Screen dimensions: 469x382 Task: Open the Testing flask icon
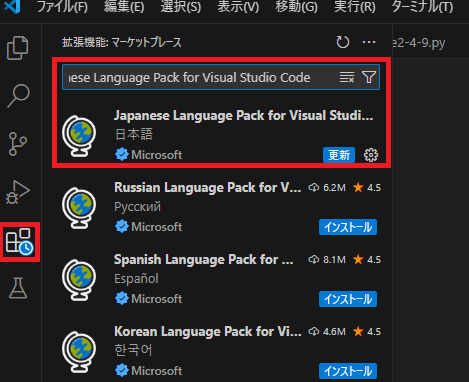(x=18, y=288)
